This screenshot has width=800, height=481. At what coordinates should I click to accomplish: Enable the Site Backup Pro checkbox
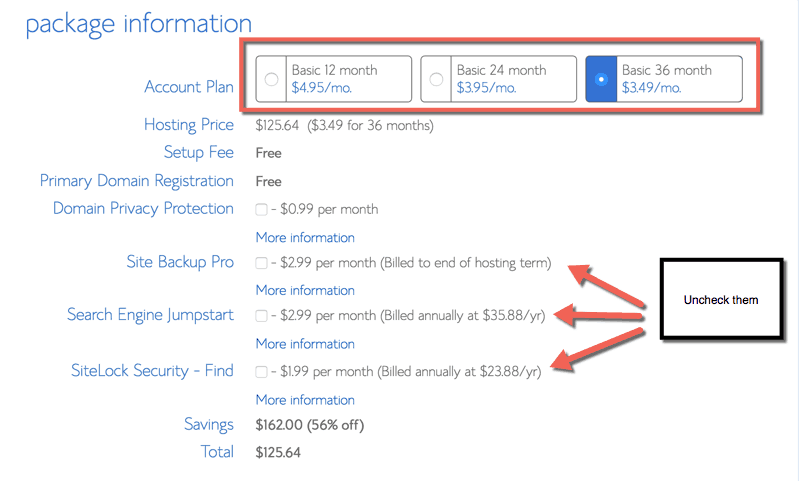click(261, 263)
